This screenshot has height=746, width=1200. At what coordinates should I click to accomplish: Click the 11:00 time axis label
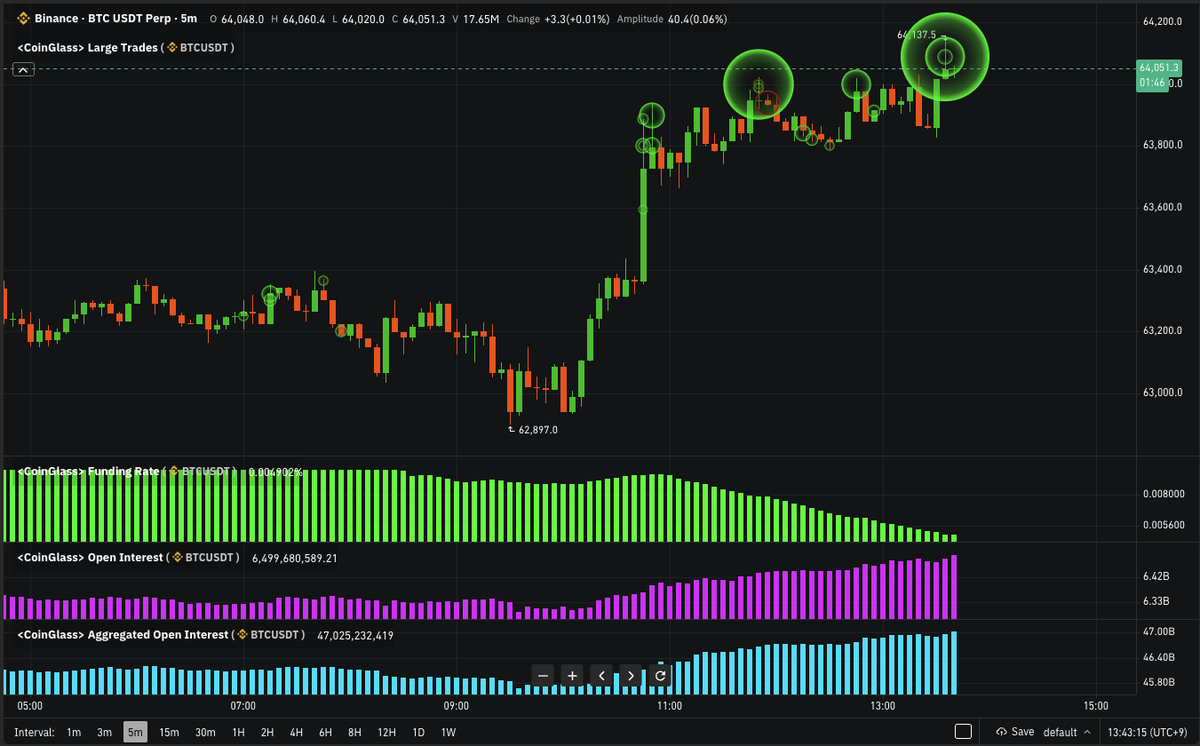point(669,706)
